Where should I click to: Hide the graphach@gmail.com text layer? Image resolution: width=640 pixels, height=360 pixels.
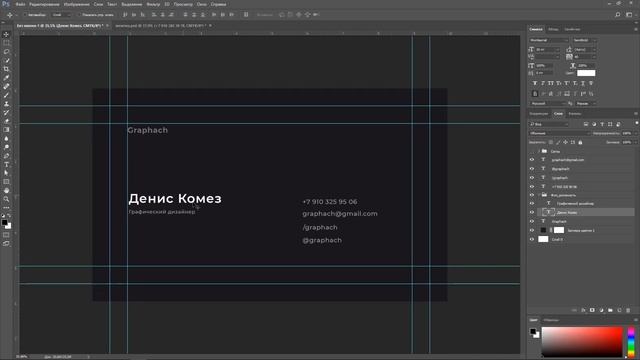(532, 160)
